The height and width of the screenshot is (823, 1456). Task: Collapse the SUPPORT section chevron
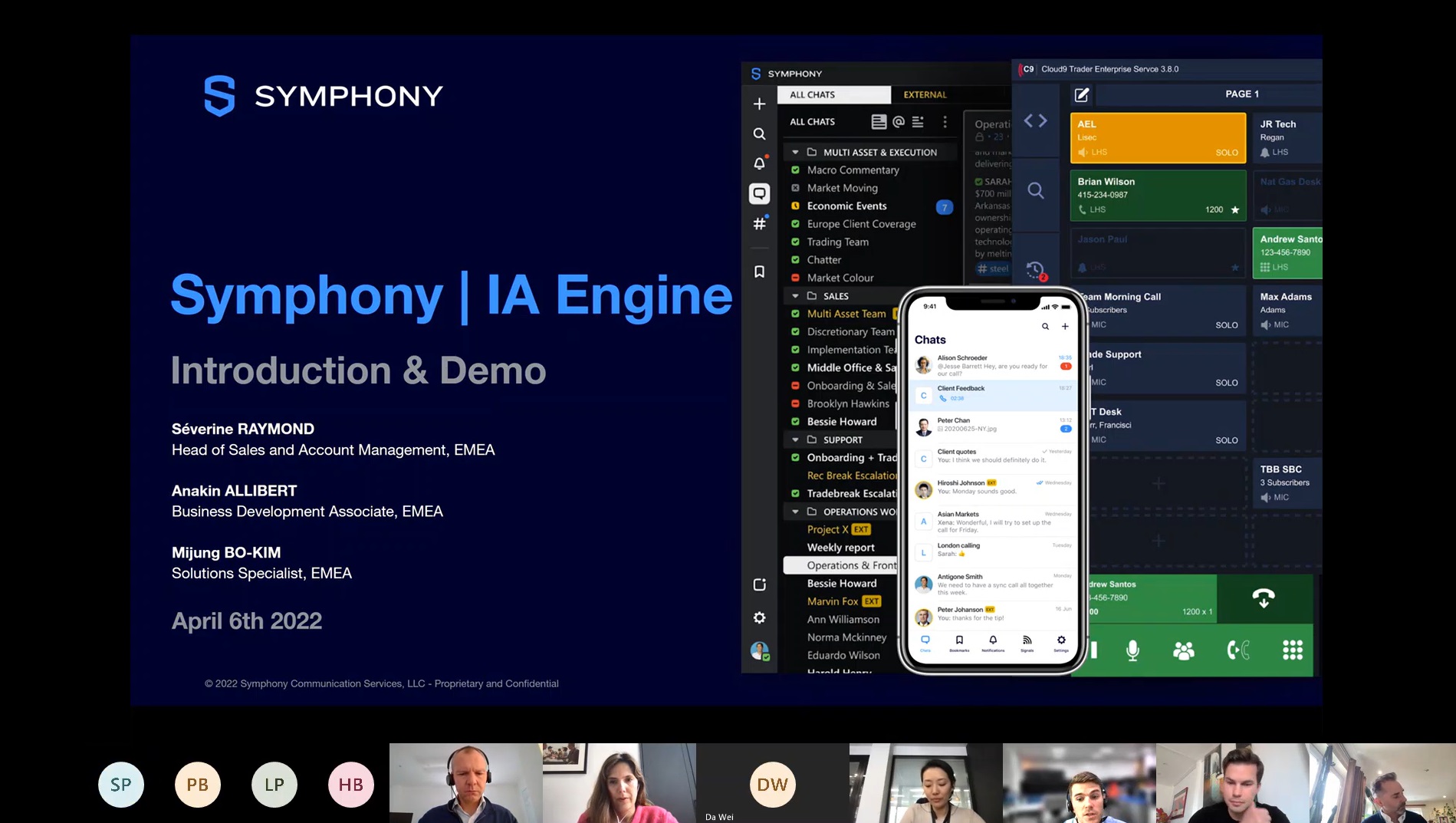[x=794, y=439]
